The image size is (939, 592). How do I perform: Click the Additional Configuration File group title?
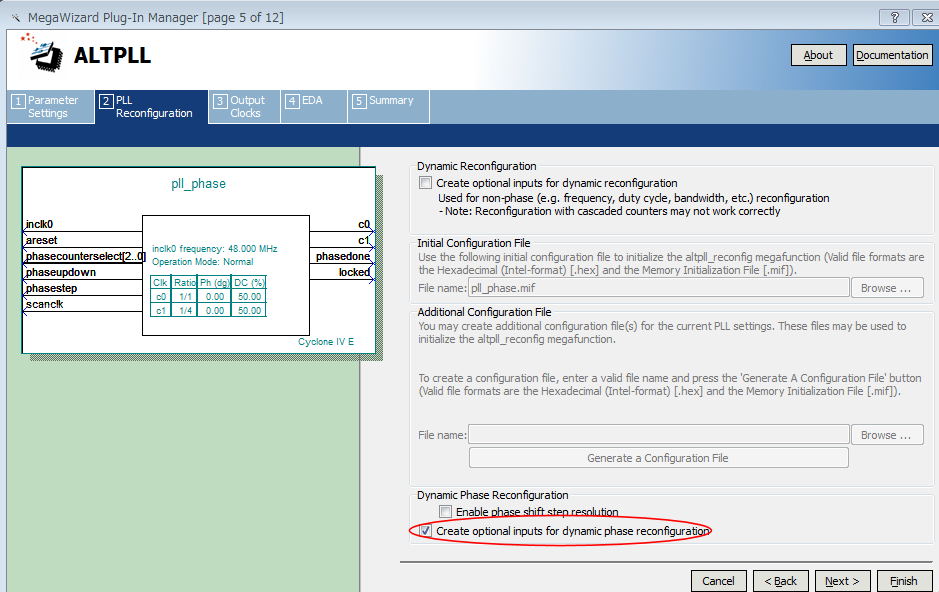484,312
